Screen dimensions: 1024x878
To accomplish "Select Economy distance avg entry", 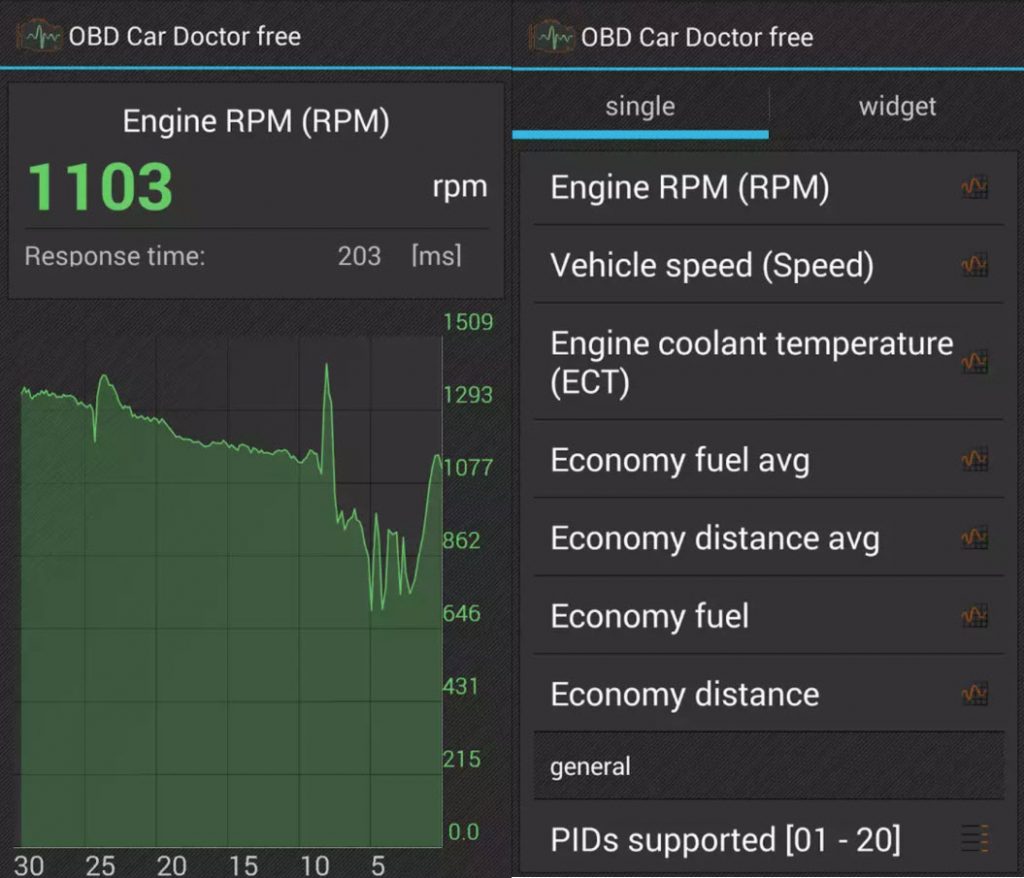I will coord(769,538).
